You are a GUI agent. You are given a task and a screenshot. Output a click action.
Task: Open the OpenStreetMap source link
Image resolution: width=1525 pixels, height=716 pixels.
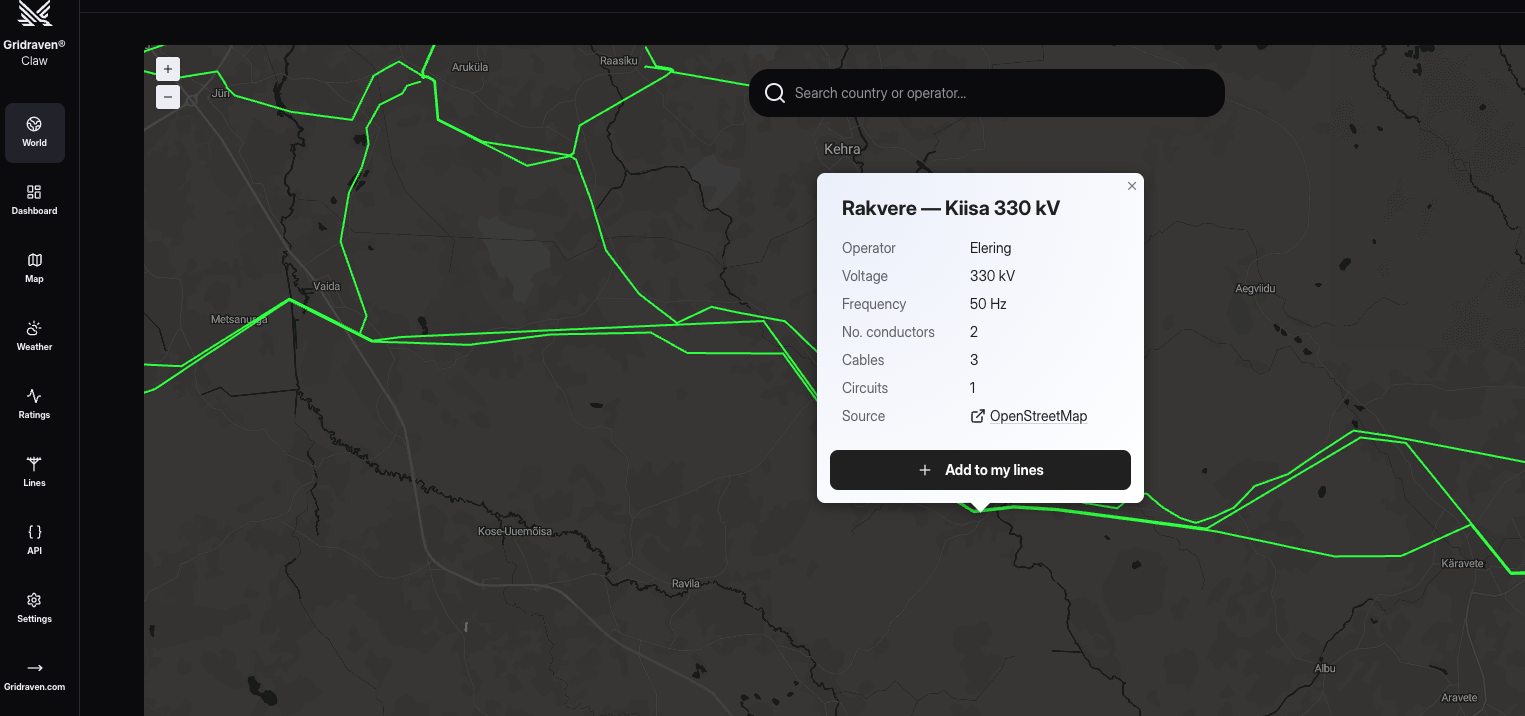coord(1038,416)
